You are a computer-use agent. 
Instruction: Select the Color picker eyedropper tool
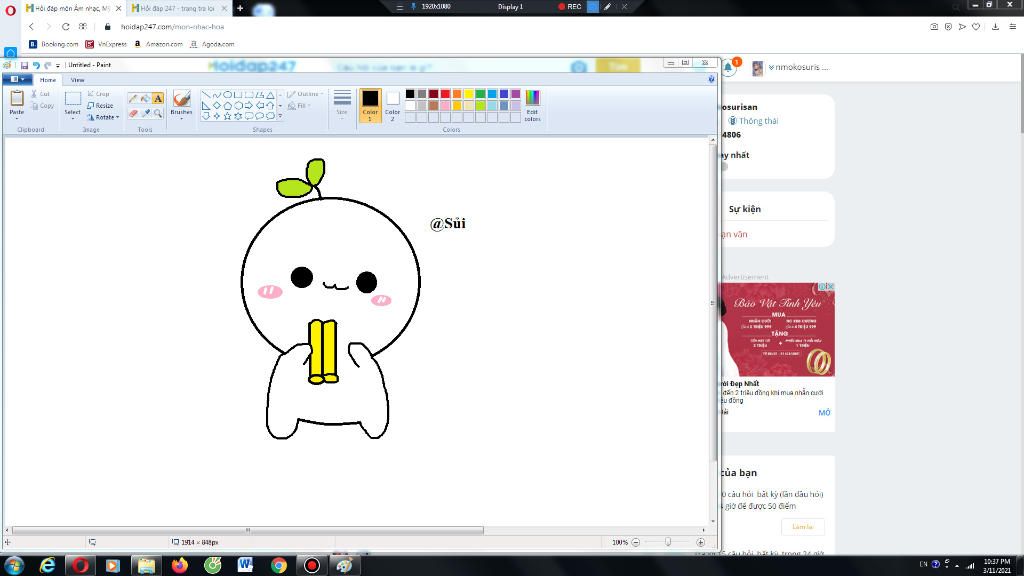[x=146, y=114]
